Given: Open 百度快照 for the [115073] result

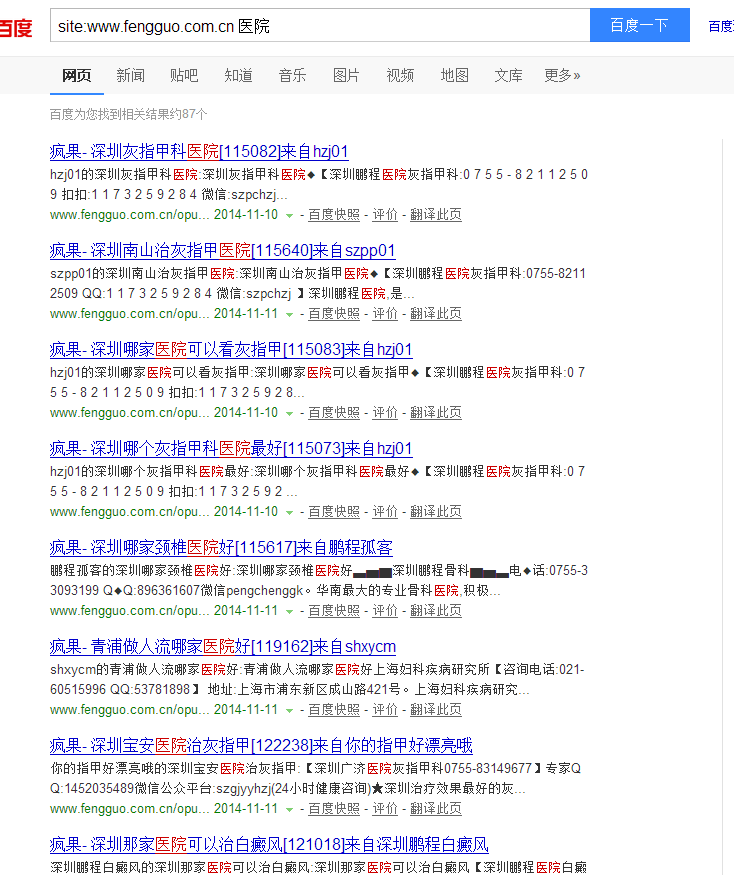Looking at the screenshot, I should click(334, 512).
